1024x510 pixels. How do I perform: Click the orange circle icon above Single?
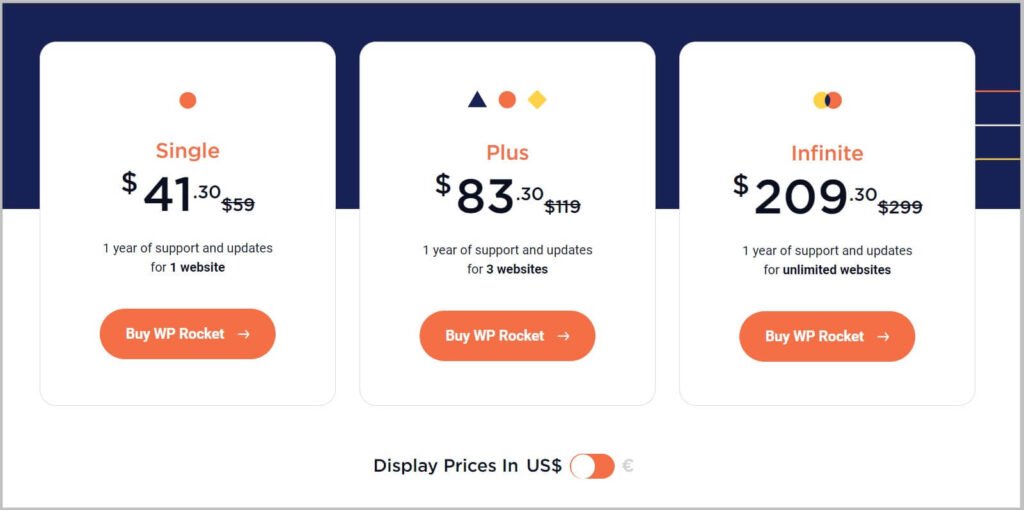click(x=188, y=100)
